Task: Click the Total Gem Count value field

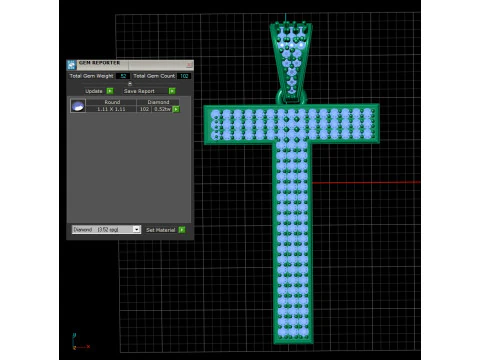Action: pyautogui.click(x=184, y=76)
